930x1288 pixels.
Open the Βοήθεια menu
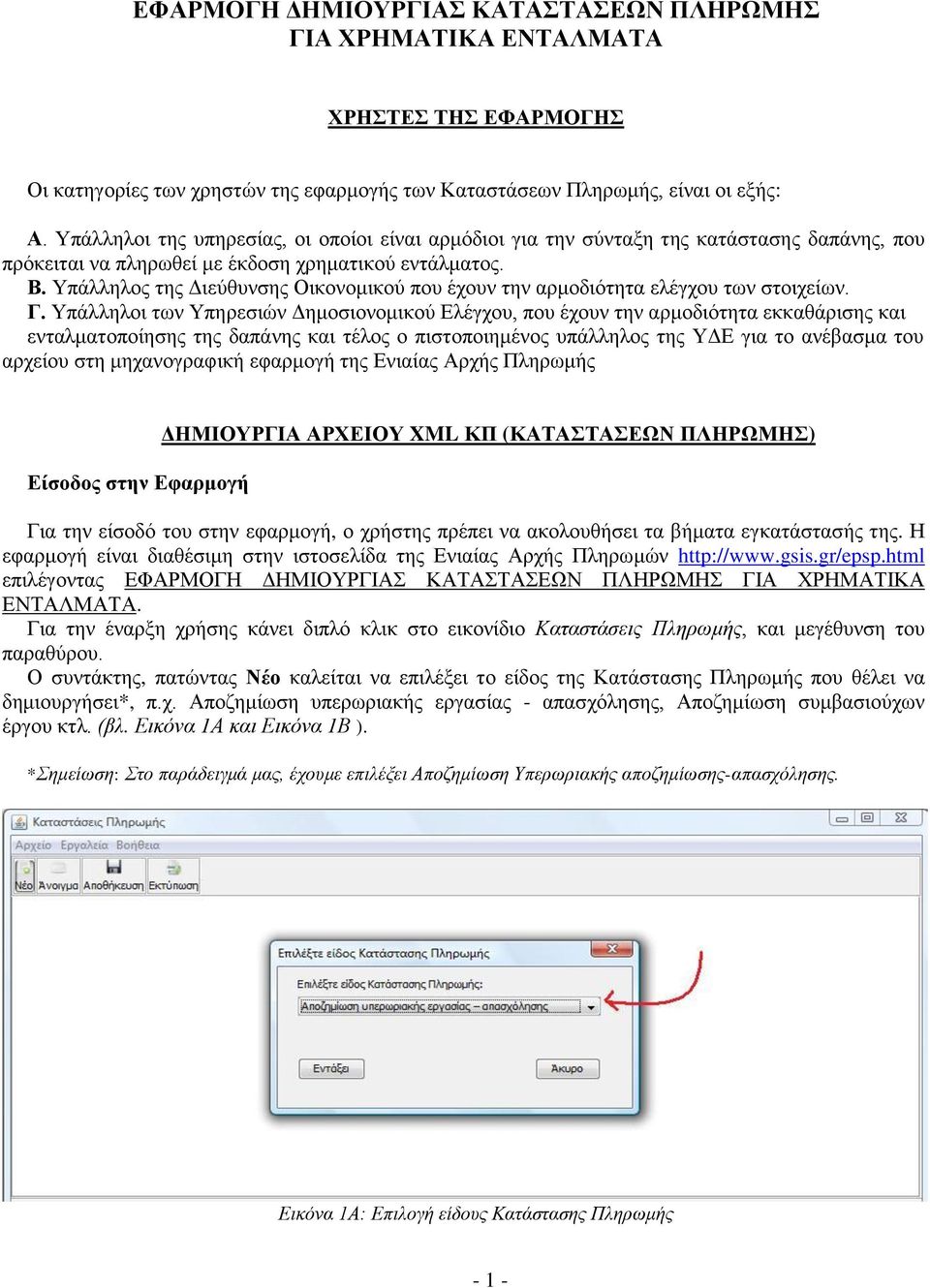click(138, 845)
